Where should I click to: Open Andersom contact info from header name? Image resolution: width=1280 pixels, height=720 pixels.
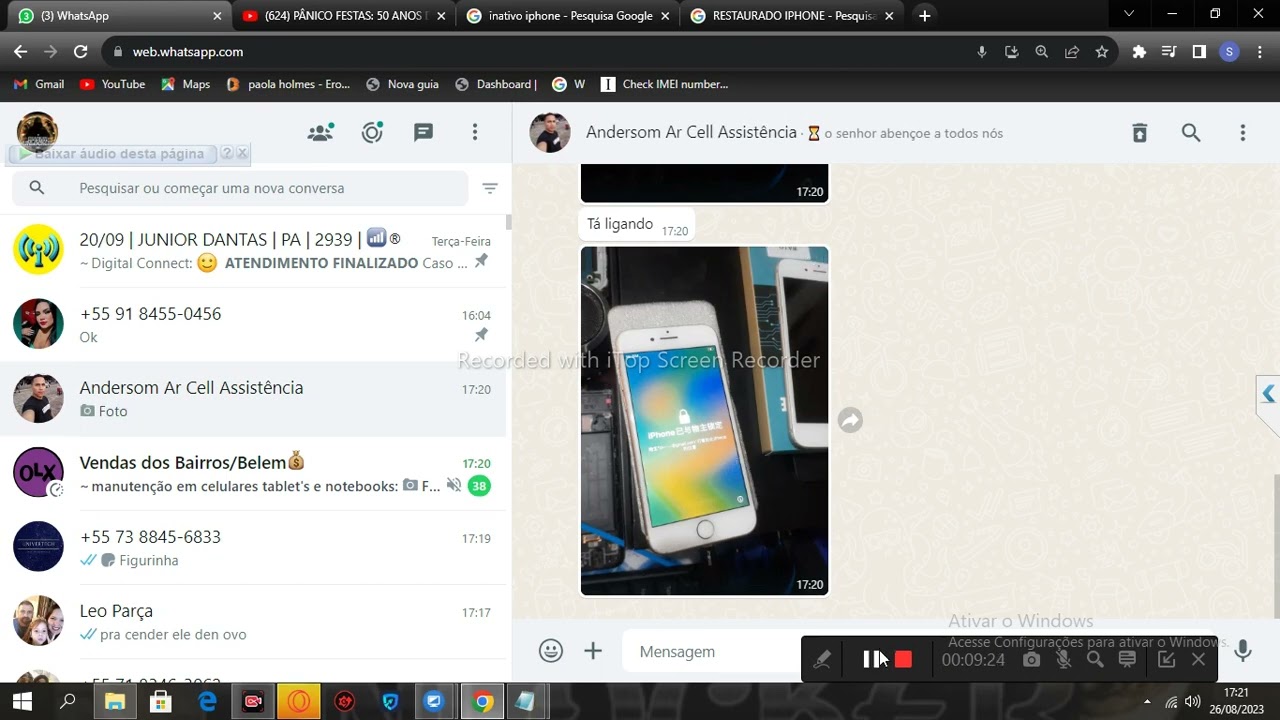click(x=691, y=132)
